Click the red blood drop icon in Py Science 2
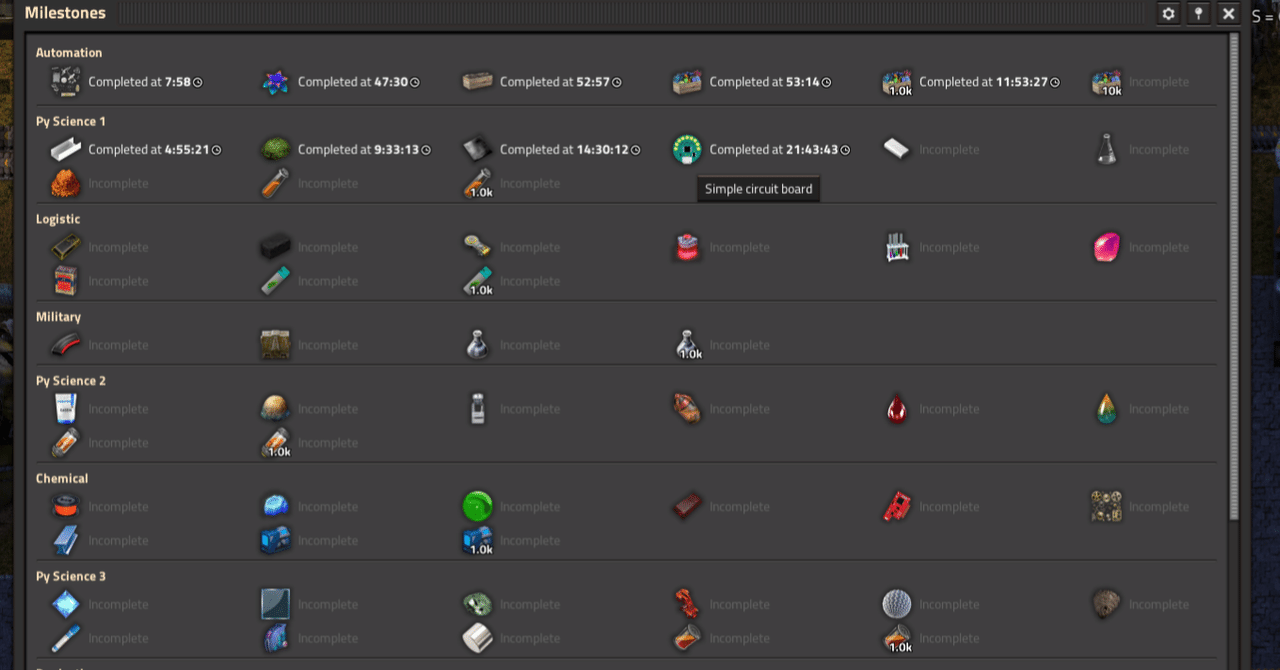1280x670 pixels. (897, 409)
